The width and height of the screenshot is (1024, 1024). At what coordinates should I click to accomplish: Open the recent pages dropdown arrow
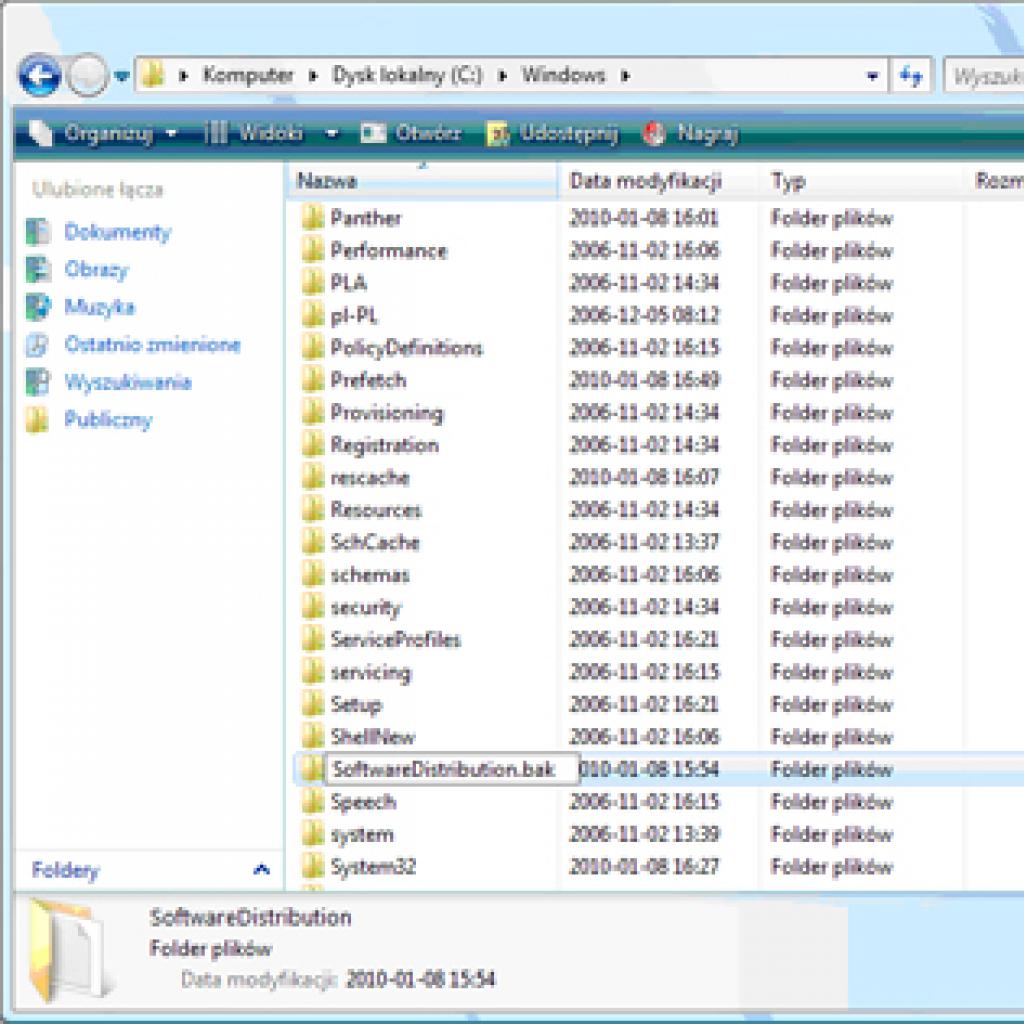click(121, 76)
